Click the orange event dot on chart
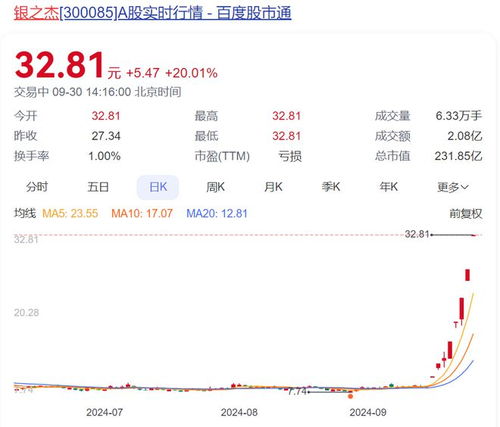Image resolution: width=500 pixels, height=427 pixels. [x=350, y=396]
